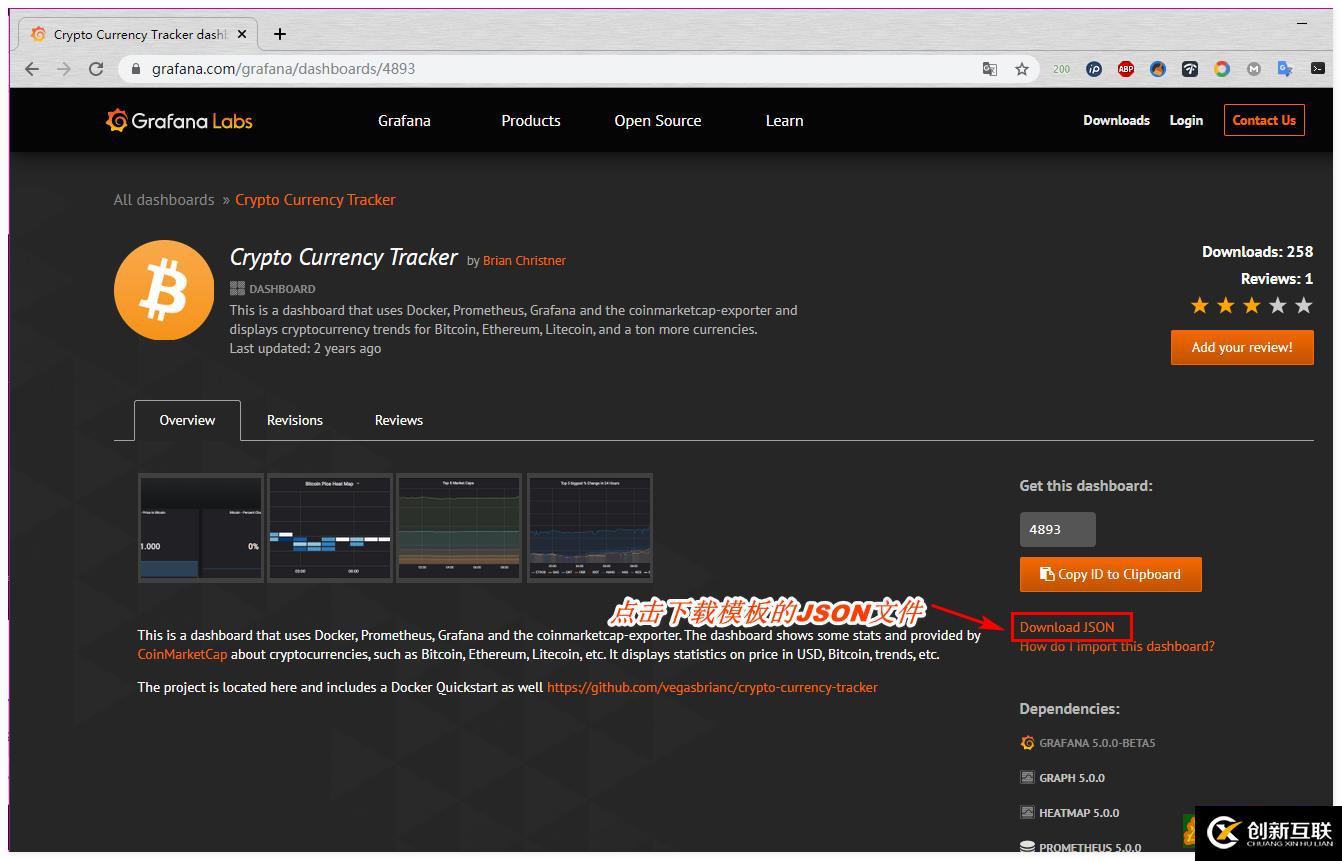Screen dimensions: 1342x861
Task: Switch to the Revisions tab
Action: pos(295,420)
